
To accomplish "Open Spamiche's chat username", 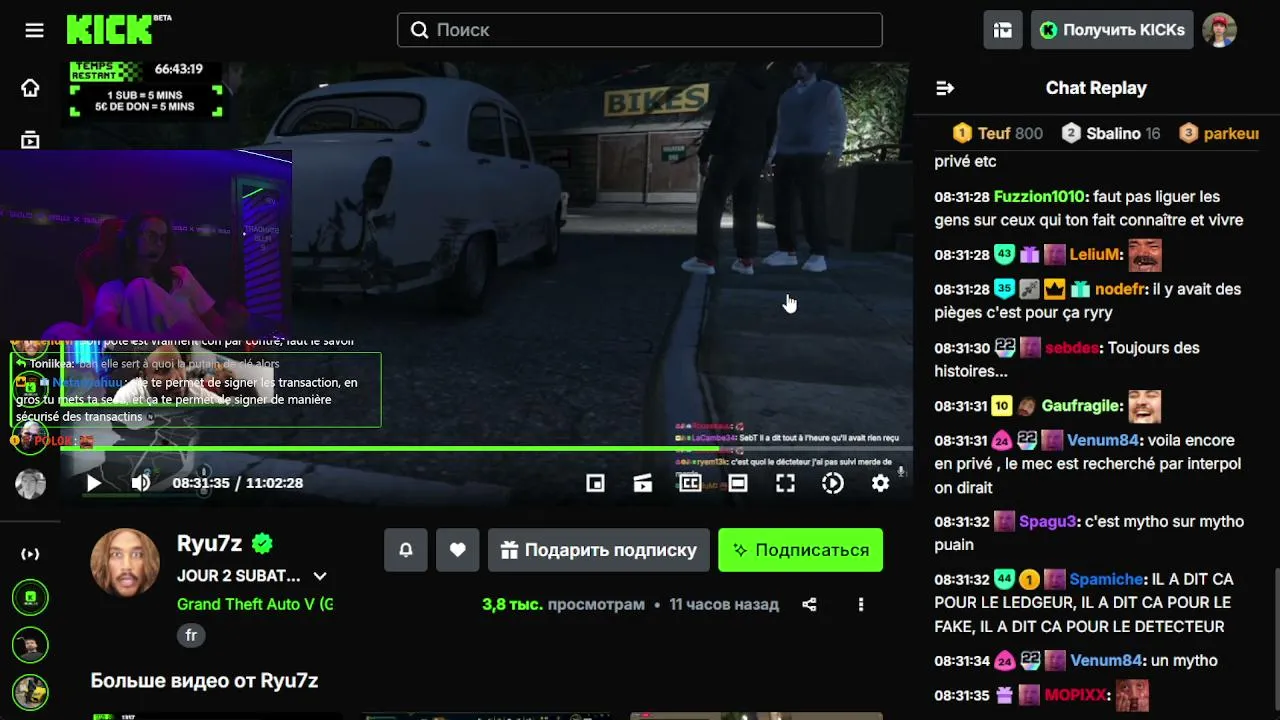I will (1106, 580).
